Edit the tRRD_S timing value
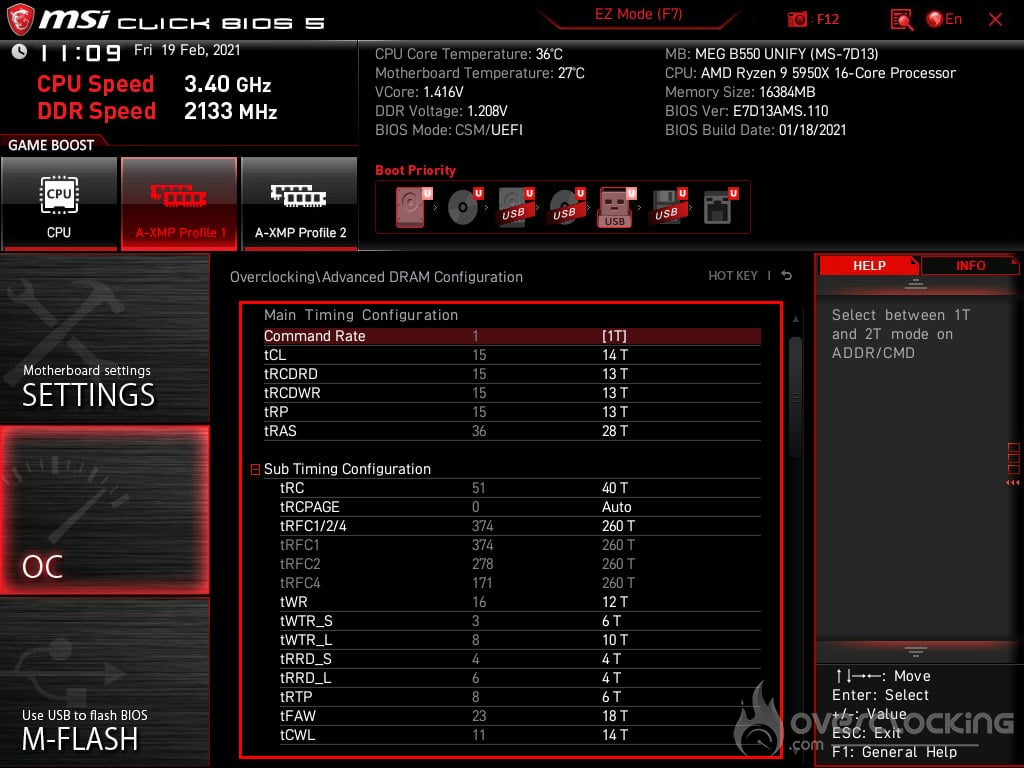 (611, 658)
